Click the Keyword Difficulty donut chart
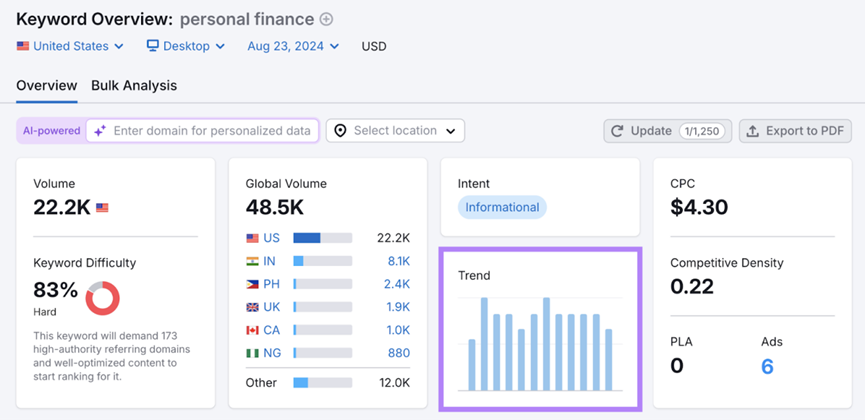 click(102, 298)
